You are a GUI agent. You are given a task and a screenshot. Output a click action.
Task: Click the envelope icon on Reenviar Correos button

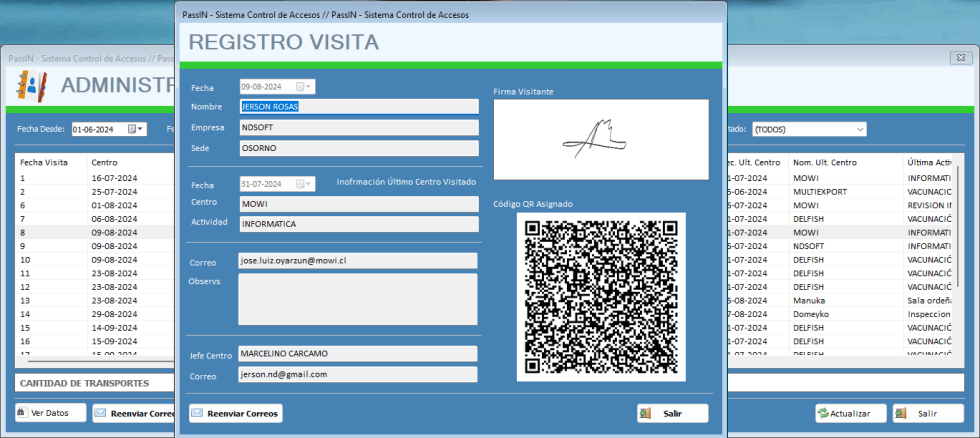pyautogui.click(x=197, y=413)
